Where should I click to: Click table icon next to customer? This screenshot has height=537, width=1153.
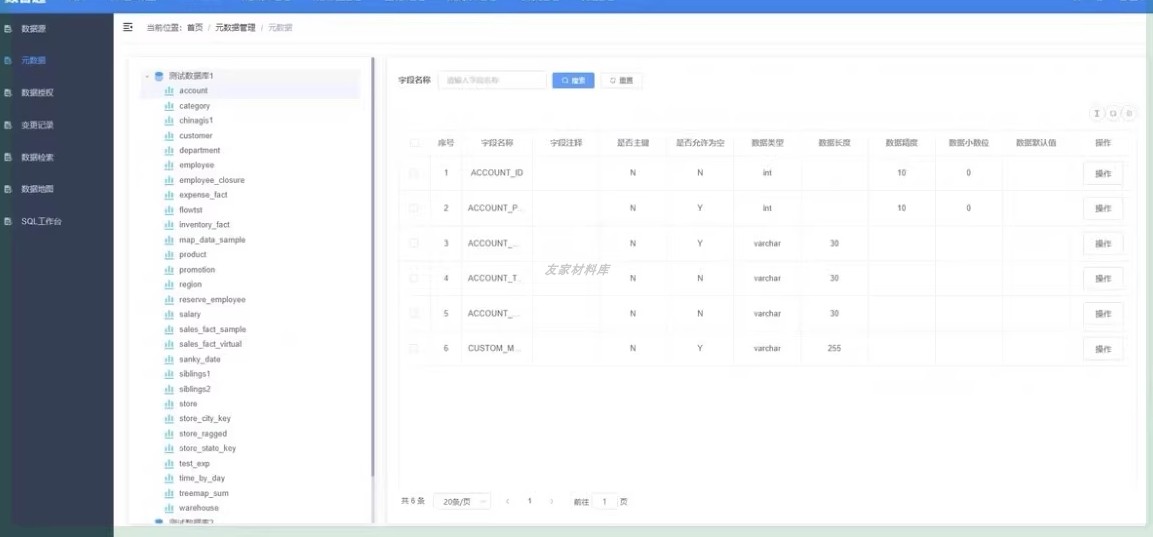(x=169, y=135)
